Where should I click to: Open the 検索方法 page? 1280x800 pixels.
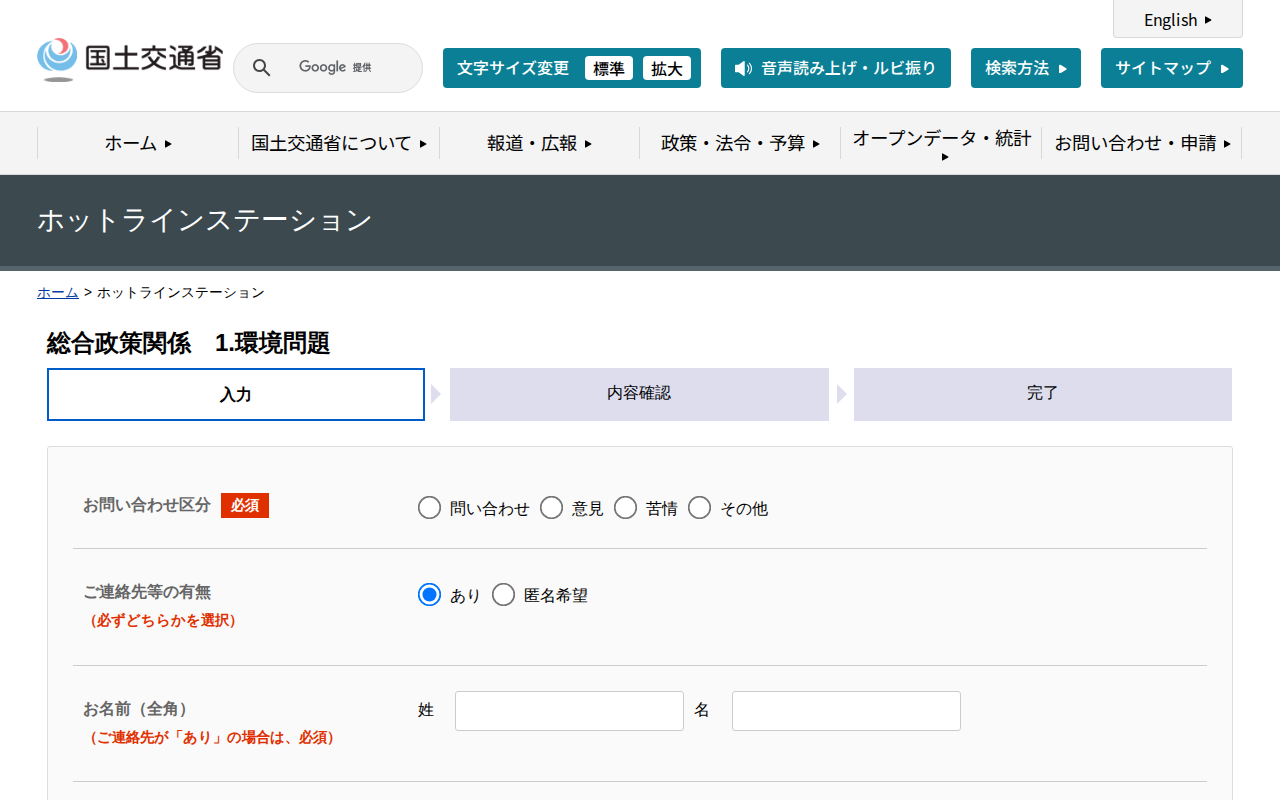coord(1025,68)
